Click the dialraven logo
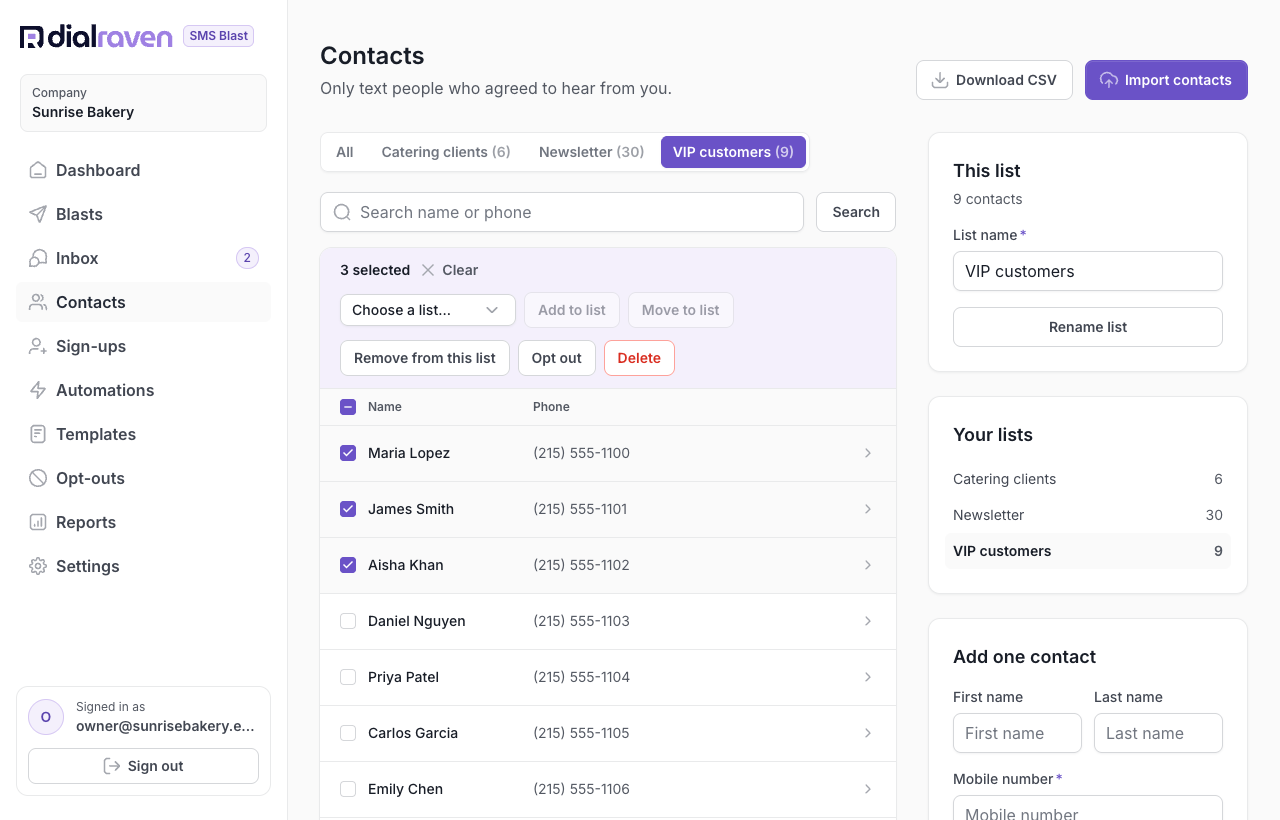 click(x=96, y=37)
